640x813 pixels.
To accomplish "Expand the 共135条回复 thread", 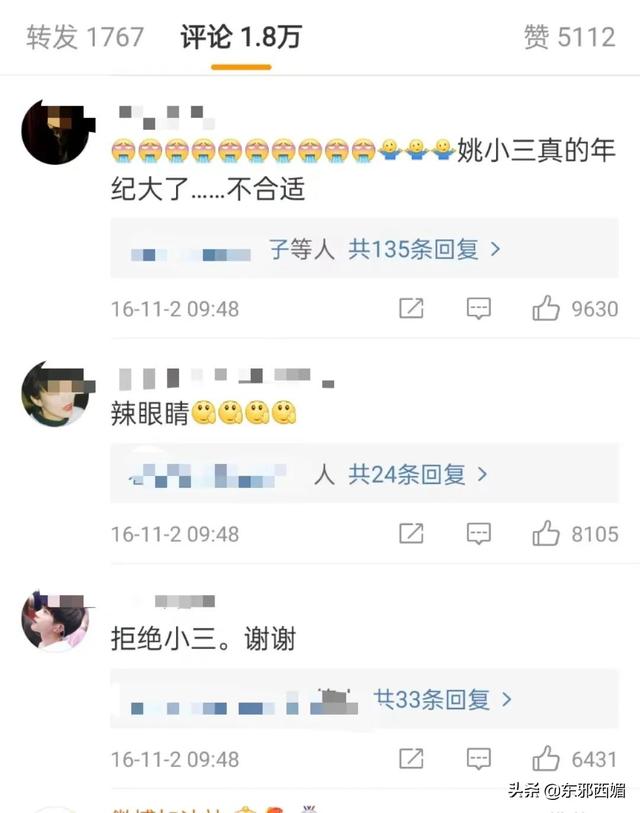I will tap(424, 249).
